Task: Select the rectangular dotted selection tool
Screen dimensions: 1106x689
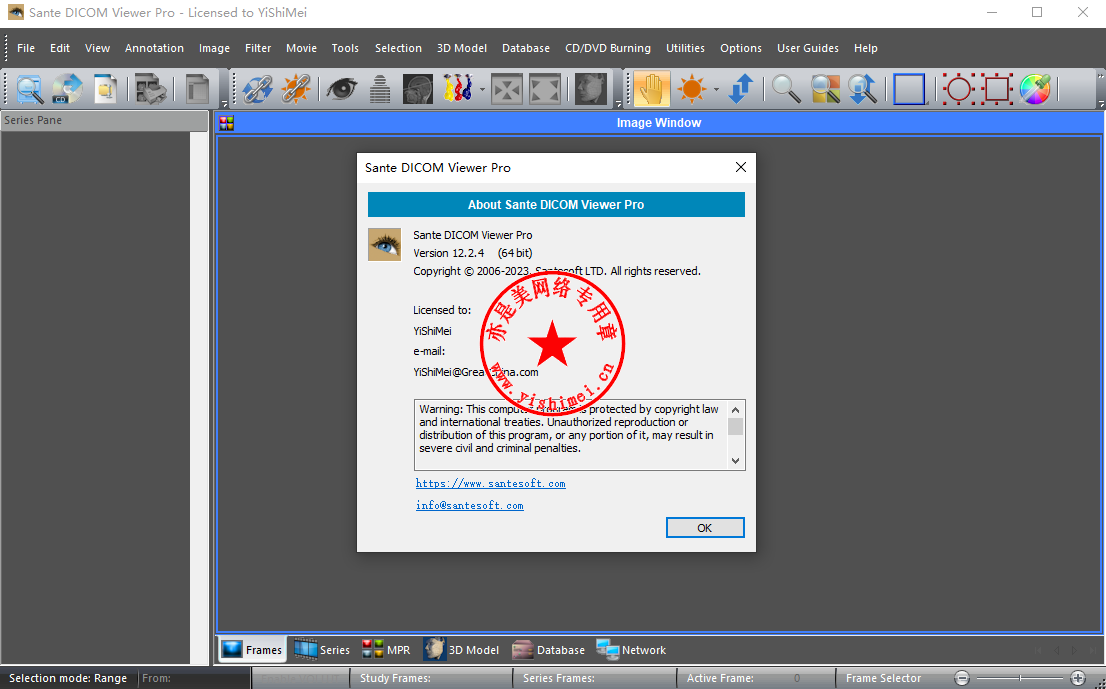Action: point(997,89)
